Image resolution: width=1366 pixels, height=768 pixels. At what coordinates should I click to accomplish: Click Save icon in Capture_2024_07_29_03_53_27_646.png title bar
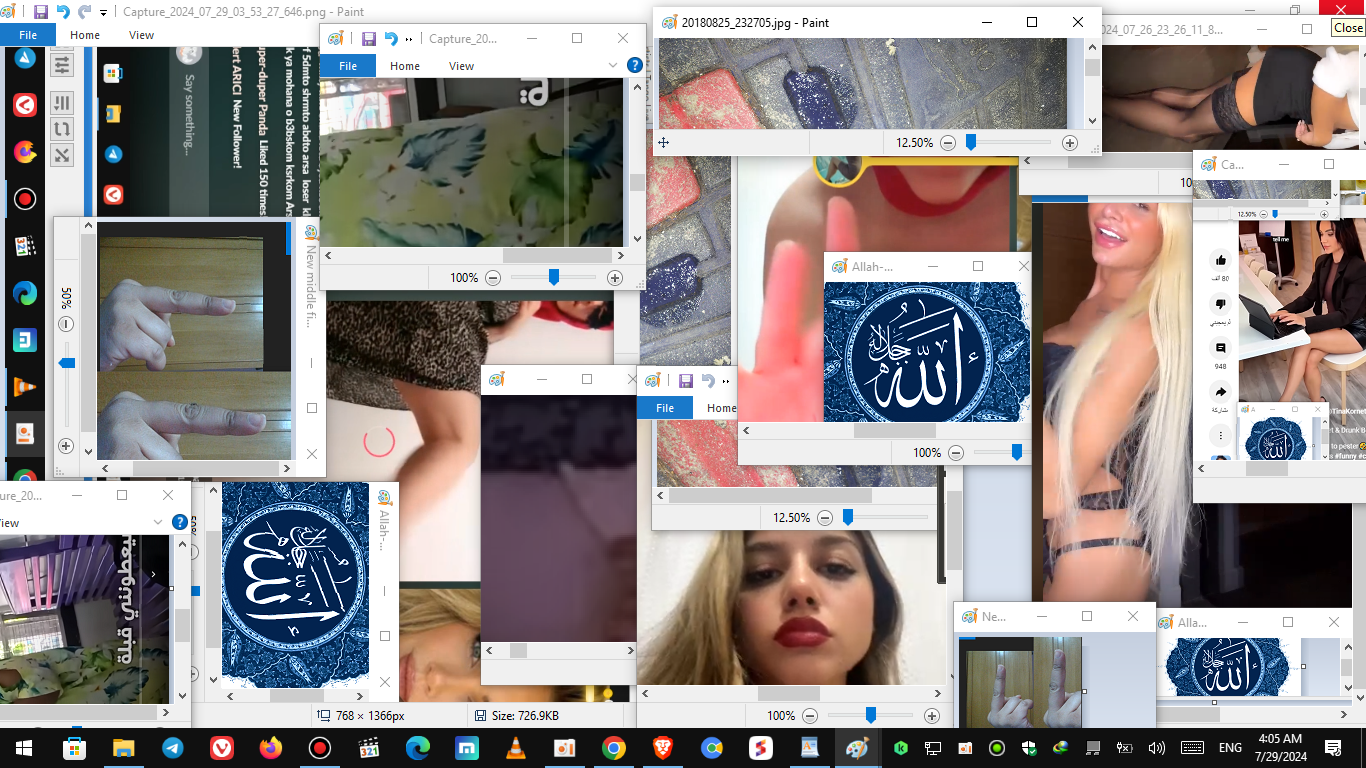[41, 12]
